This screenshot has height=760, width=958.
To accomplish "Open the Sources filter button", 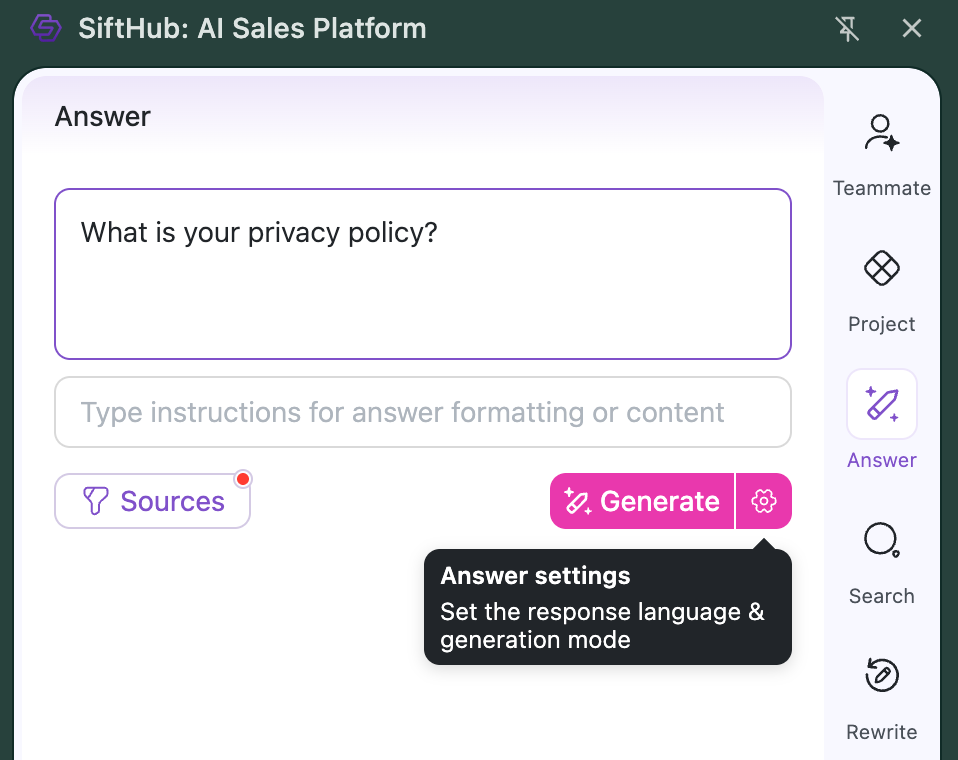I will pos(152,501).
